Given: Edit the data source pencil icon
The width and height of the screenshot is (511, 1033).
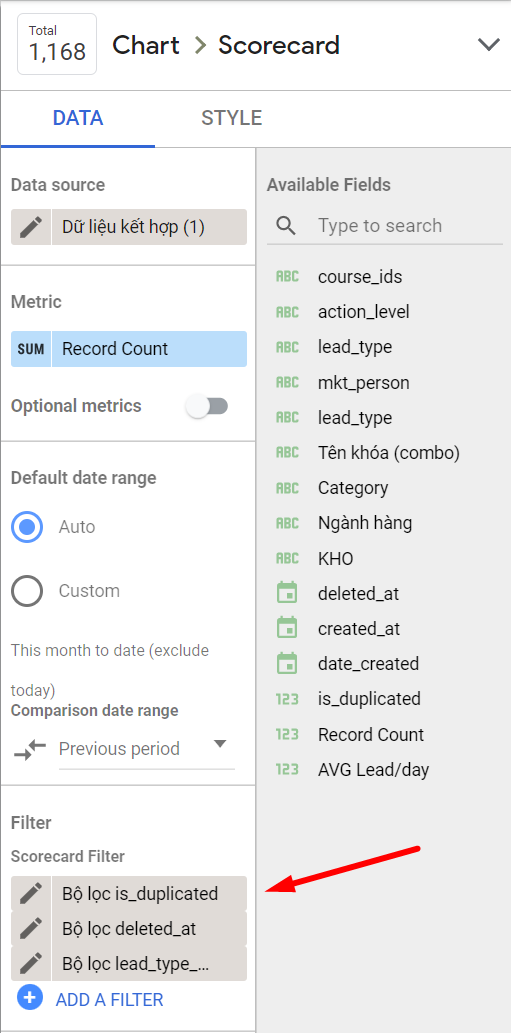Looking at the screenshot, I should [x=30, y=227].
